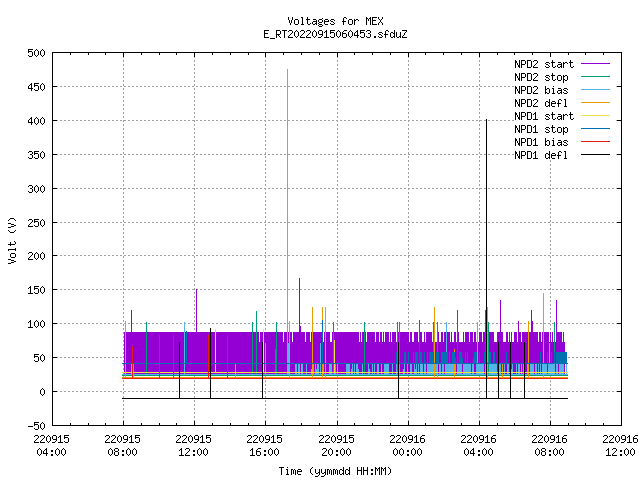Viewport: 640px width, 480px height.
Task: Click the '220915 04:00' time axis label
Action: pyautogui.click(x=51, y=446)
